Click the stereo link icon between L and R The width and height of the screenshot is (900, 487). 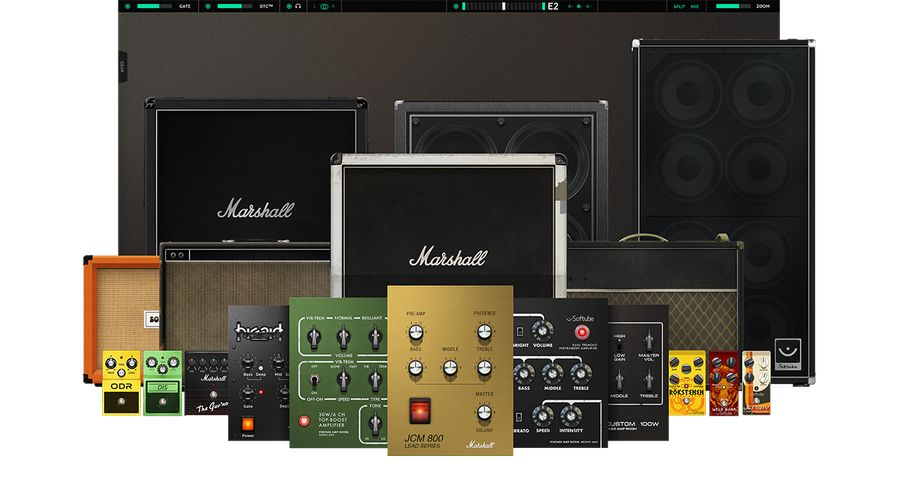click(324, 6)
